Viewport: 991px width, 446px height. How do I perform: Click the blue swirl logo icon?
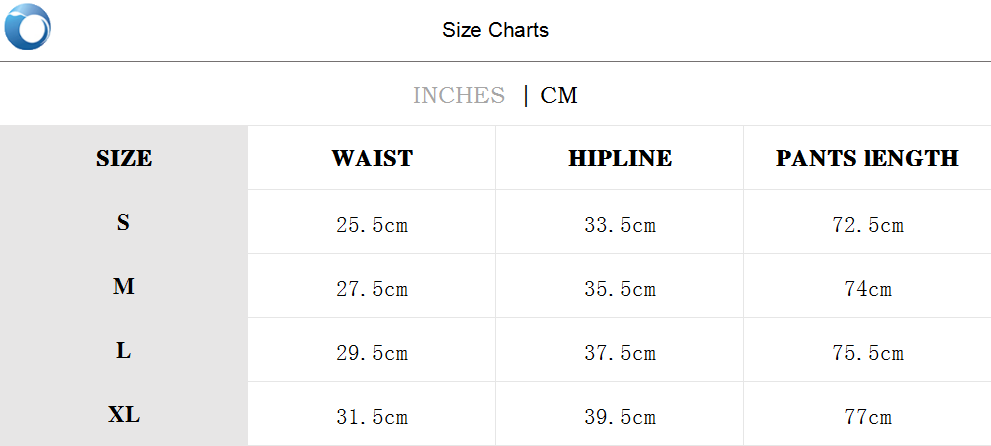click(x=27, y=27)
